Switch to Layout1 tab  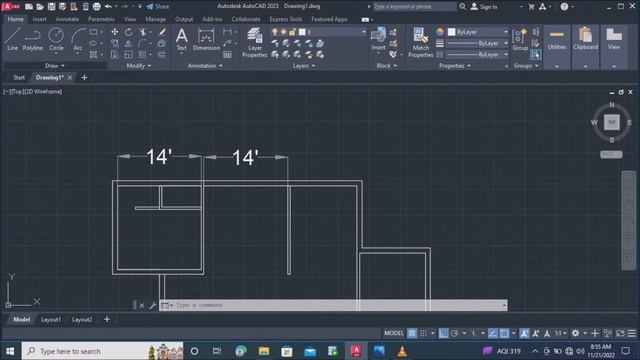[x=51, y=320]
